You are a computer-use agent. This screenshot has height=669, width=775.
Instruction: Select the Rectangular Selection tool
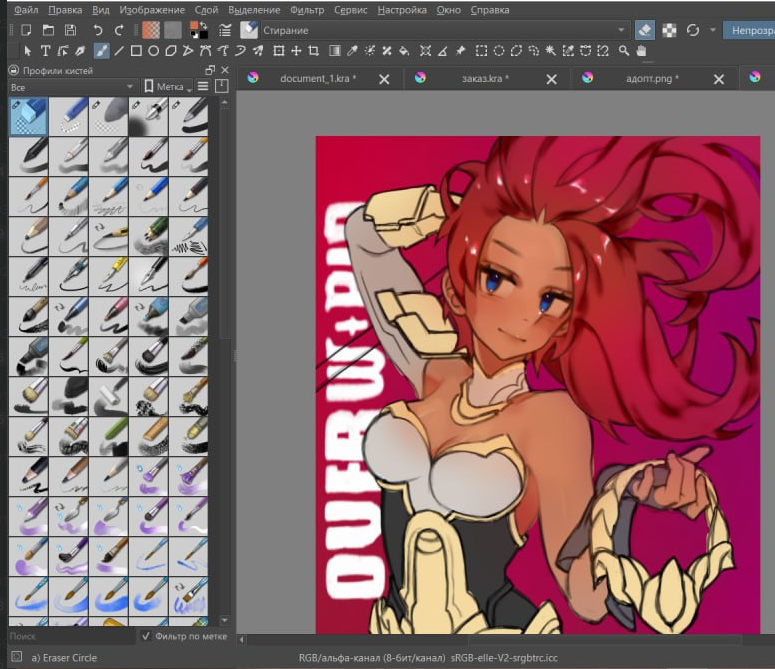click(481, 51)
